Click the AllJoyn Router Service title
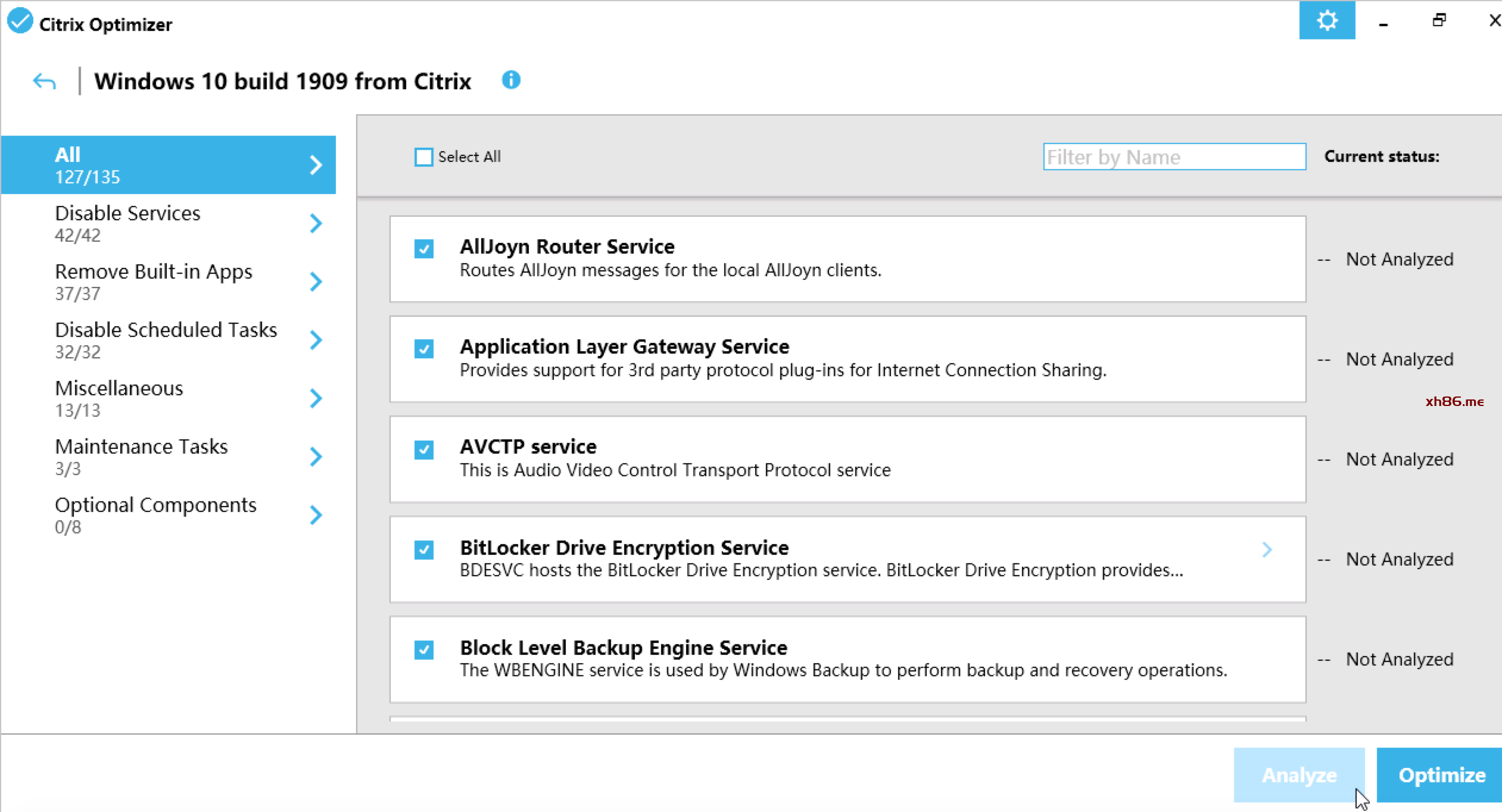The image size is (1502, 812). click(567, 246)
